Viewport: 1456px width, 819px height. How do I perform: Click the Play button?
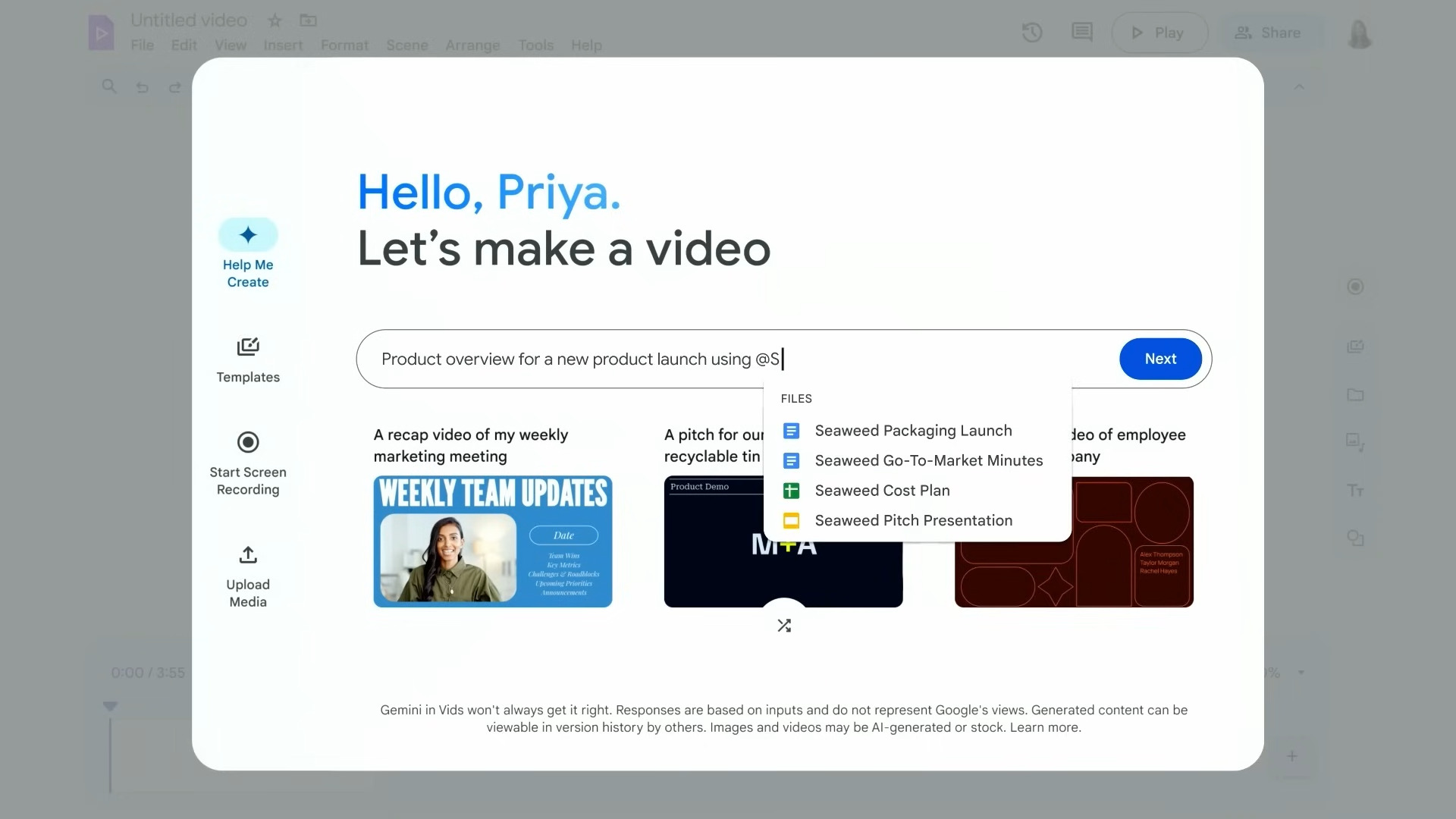click(x=1159, y=33)
